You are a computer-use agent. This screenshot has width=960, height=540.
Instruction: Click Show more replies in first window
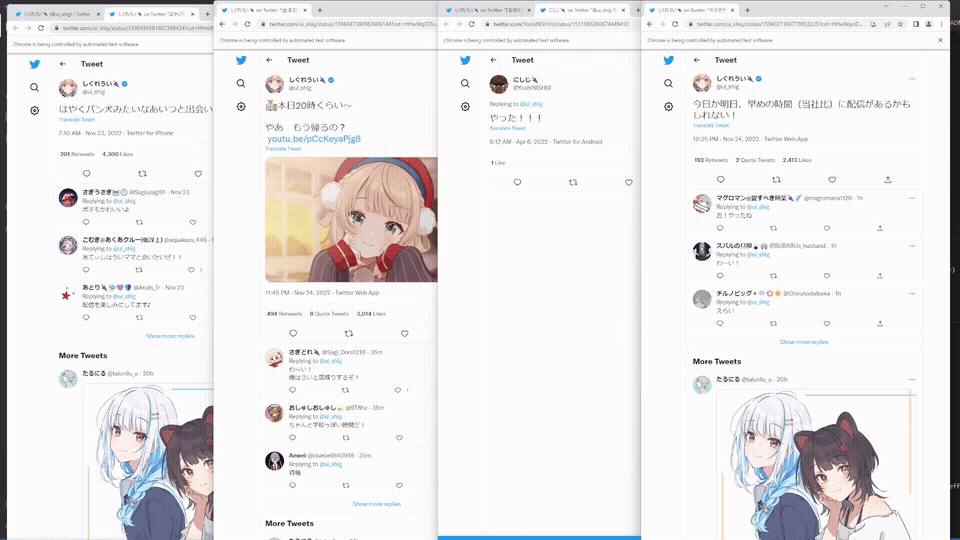170,336
